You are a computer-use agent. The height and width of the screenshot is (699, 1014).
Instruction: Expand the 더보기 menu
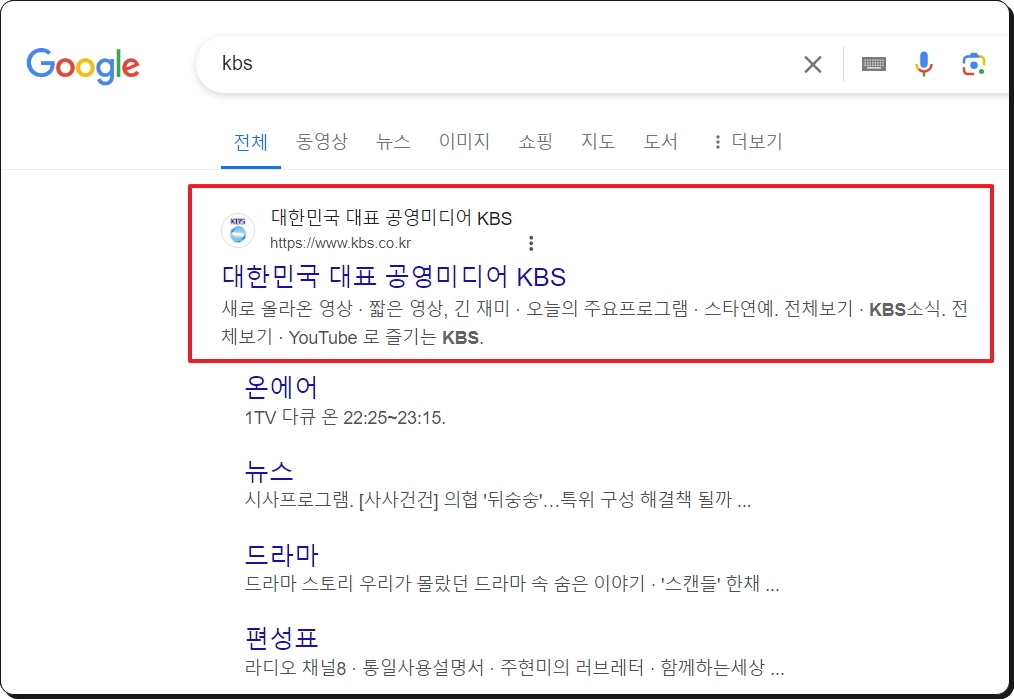pos(748,141)
